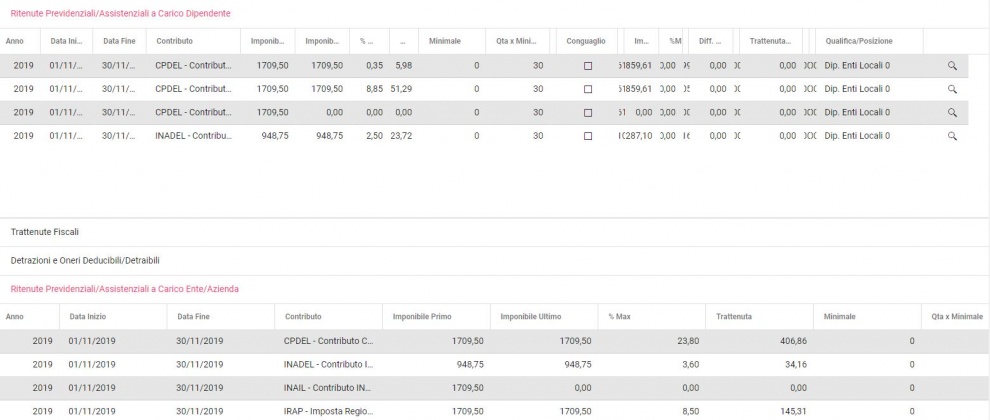Viewport: 990px width, 420px height.
Task: Open magnifier for CPDEL row with 0,35 percent
Action: [x=952, y=65]
